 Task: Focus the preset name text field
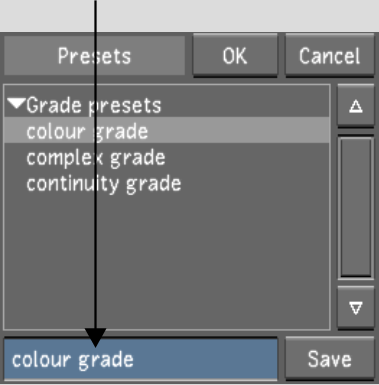pos(141,359)
